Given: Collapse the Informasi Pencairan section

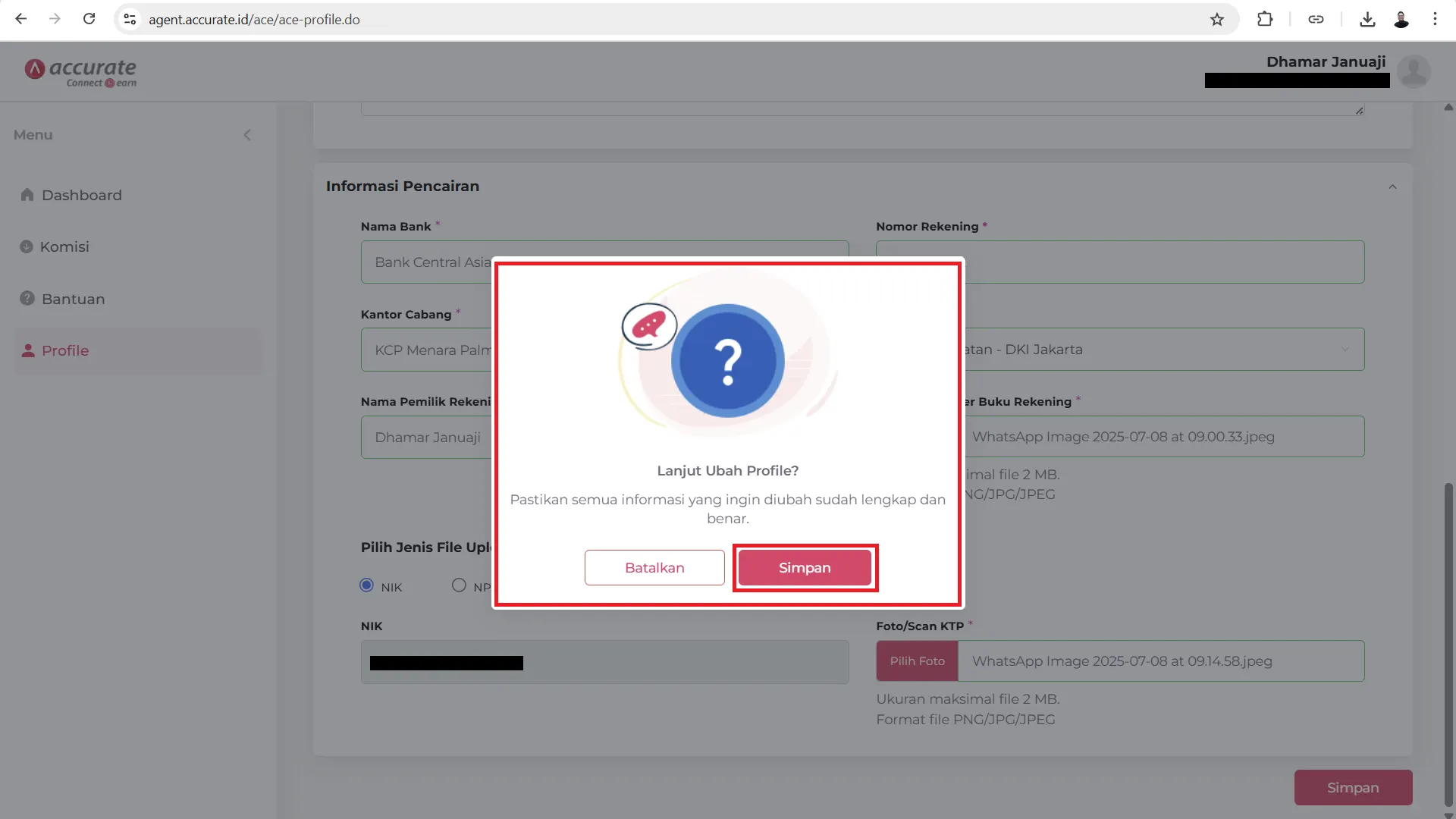Looking at the screenshot, I should pyautogui.click(x=1393, y=186).
